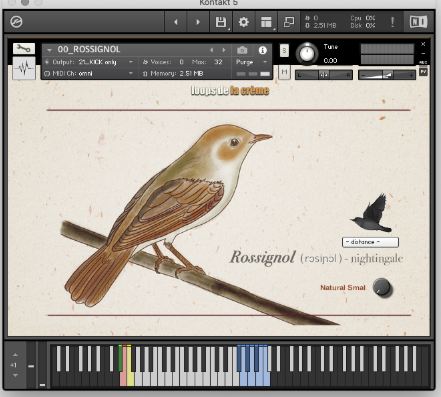
Task: Shift keyboard octave up
Action: tap(15, 355)
